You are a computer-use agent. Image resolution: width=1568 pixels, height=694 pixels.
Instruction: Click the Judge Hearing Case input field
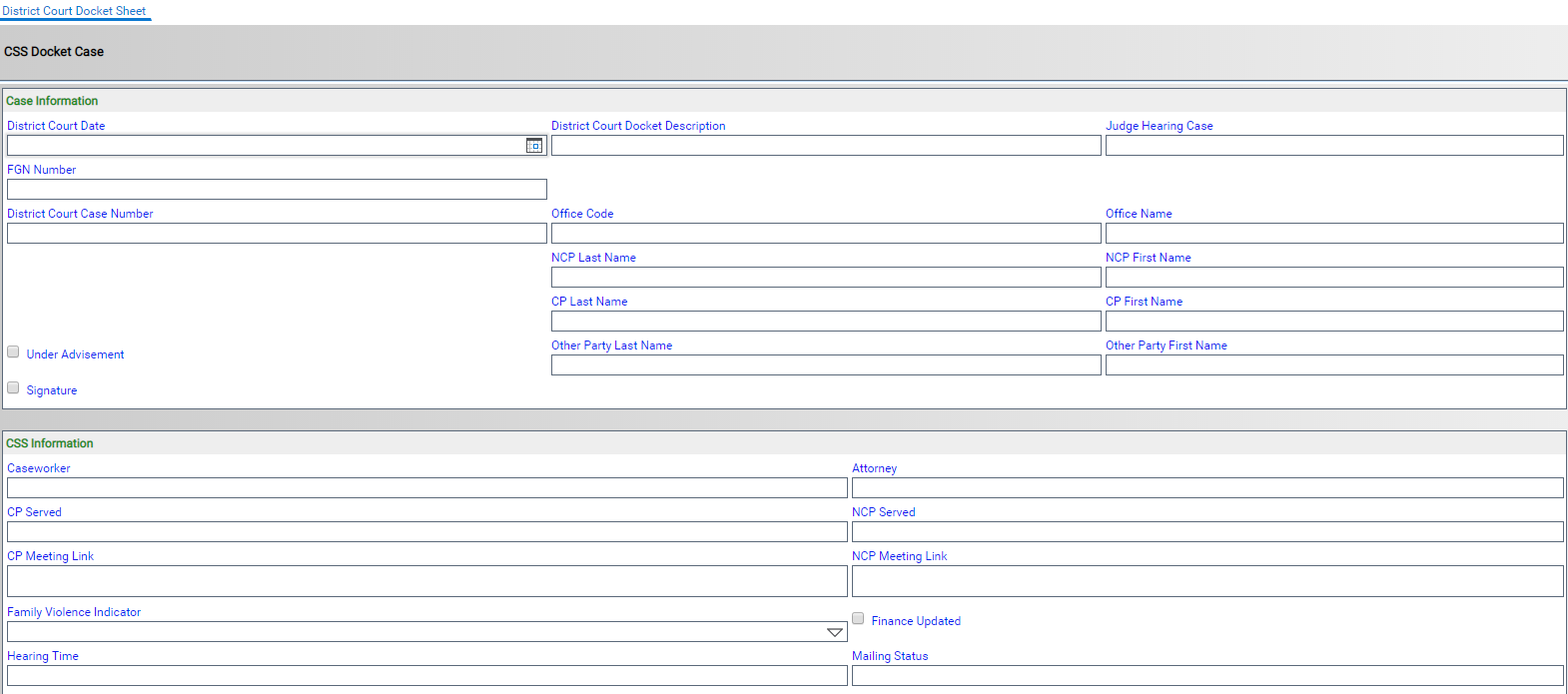click(1334, 146)
